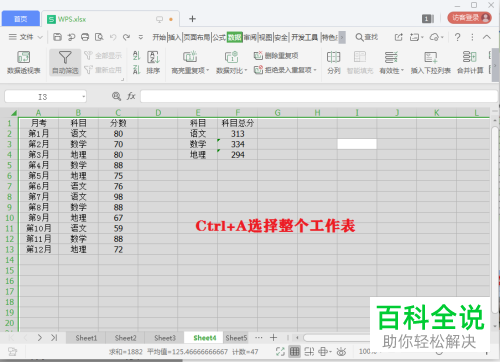
Task: Switch to the 页面布局 ribbon tab
Action: [x=197, y=37]
